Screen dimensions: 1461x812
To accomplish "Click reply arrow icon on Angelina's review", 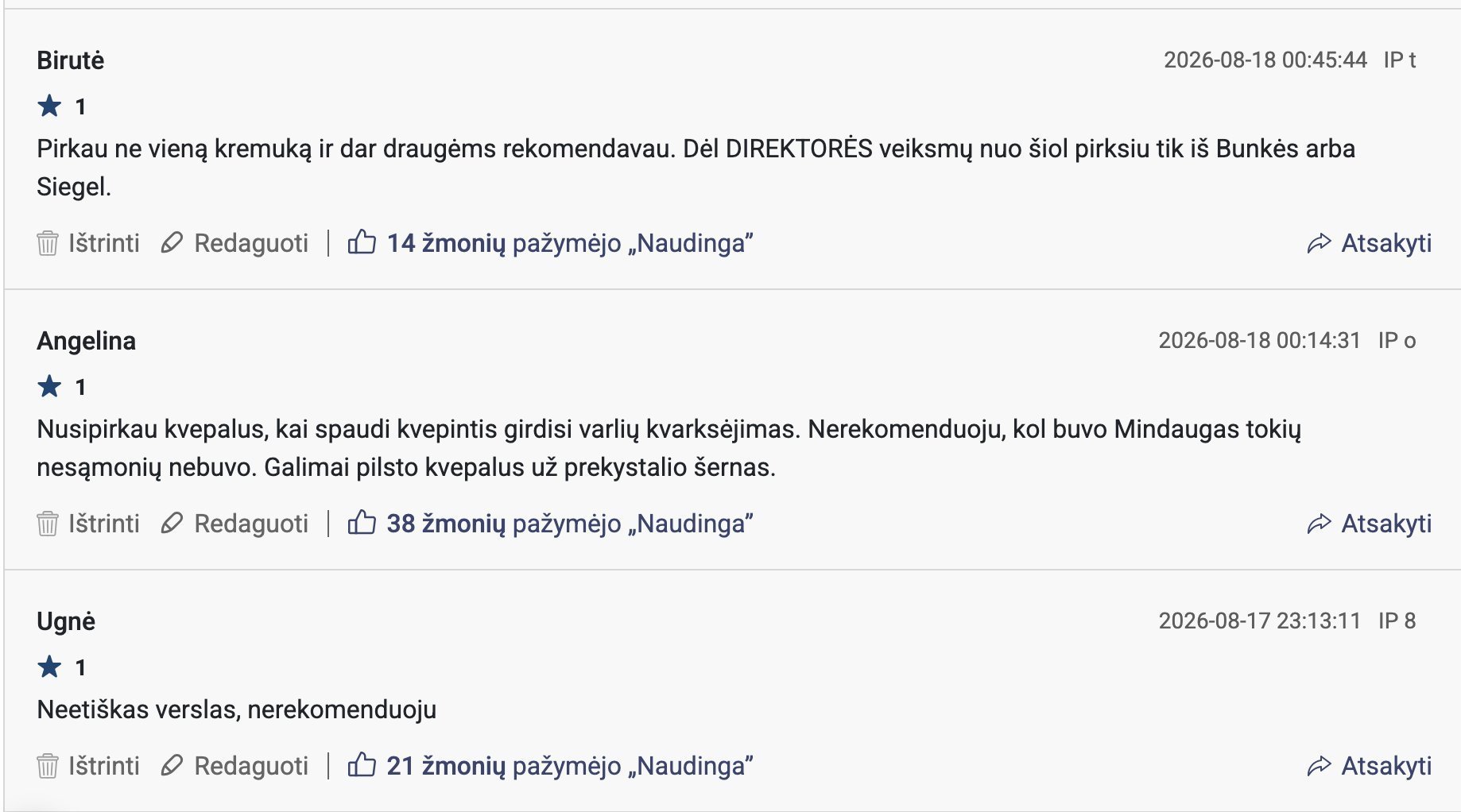I will (1319, 524).
